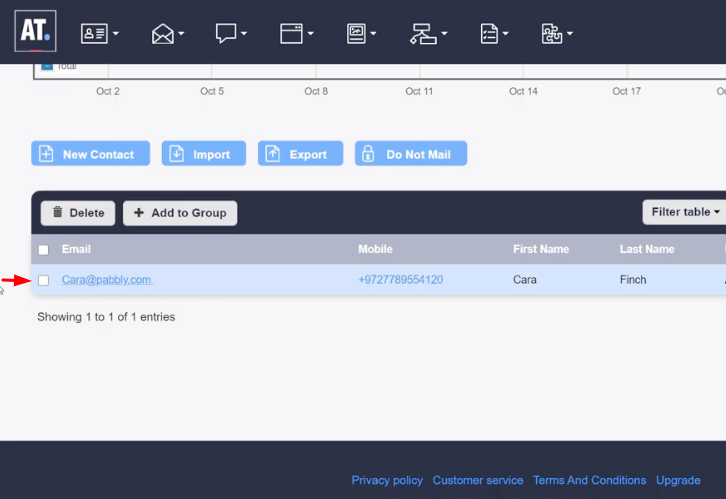726x499 pixels.
Task: Open the browser window icon menu
Action: point(291,34)
